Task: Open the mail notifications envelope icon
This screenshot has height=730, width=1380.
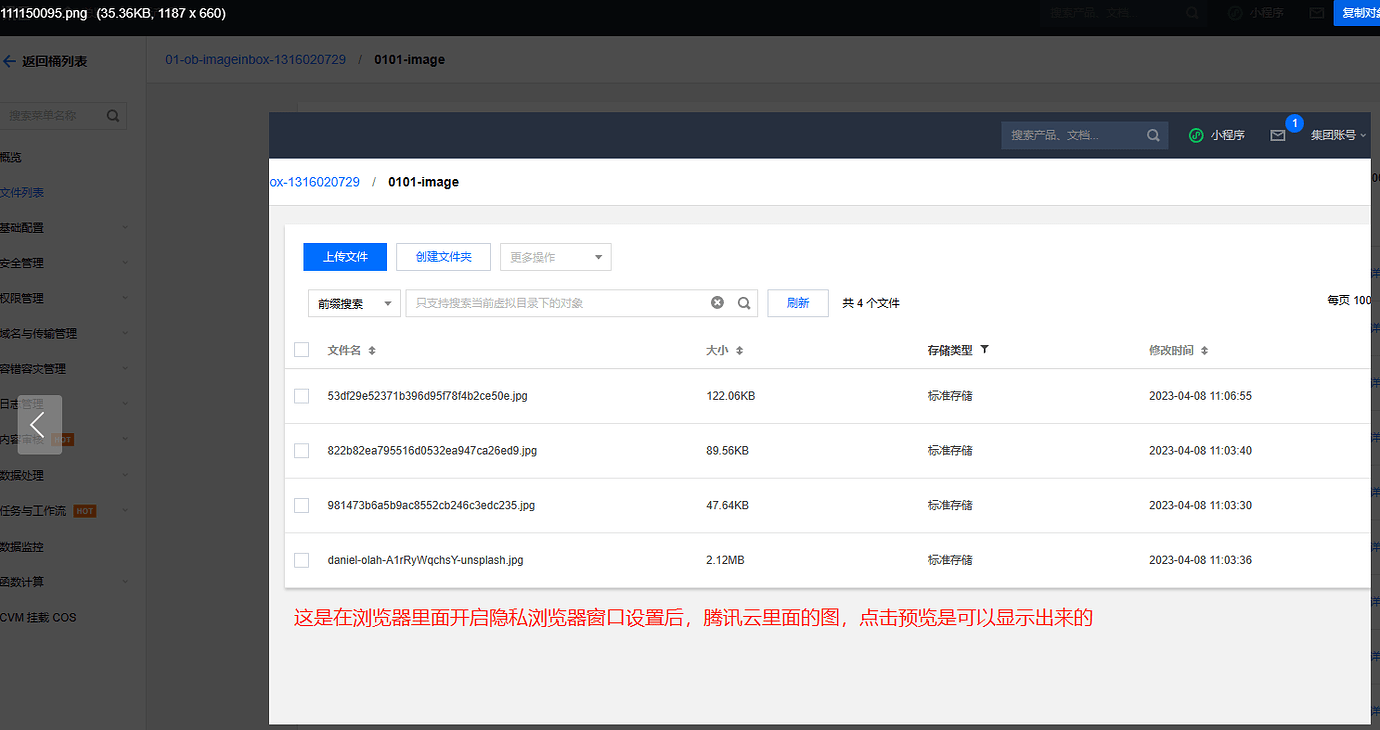Action: pyautogui.click(x=1277, y=135)
